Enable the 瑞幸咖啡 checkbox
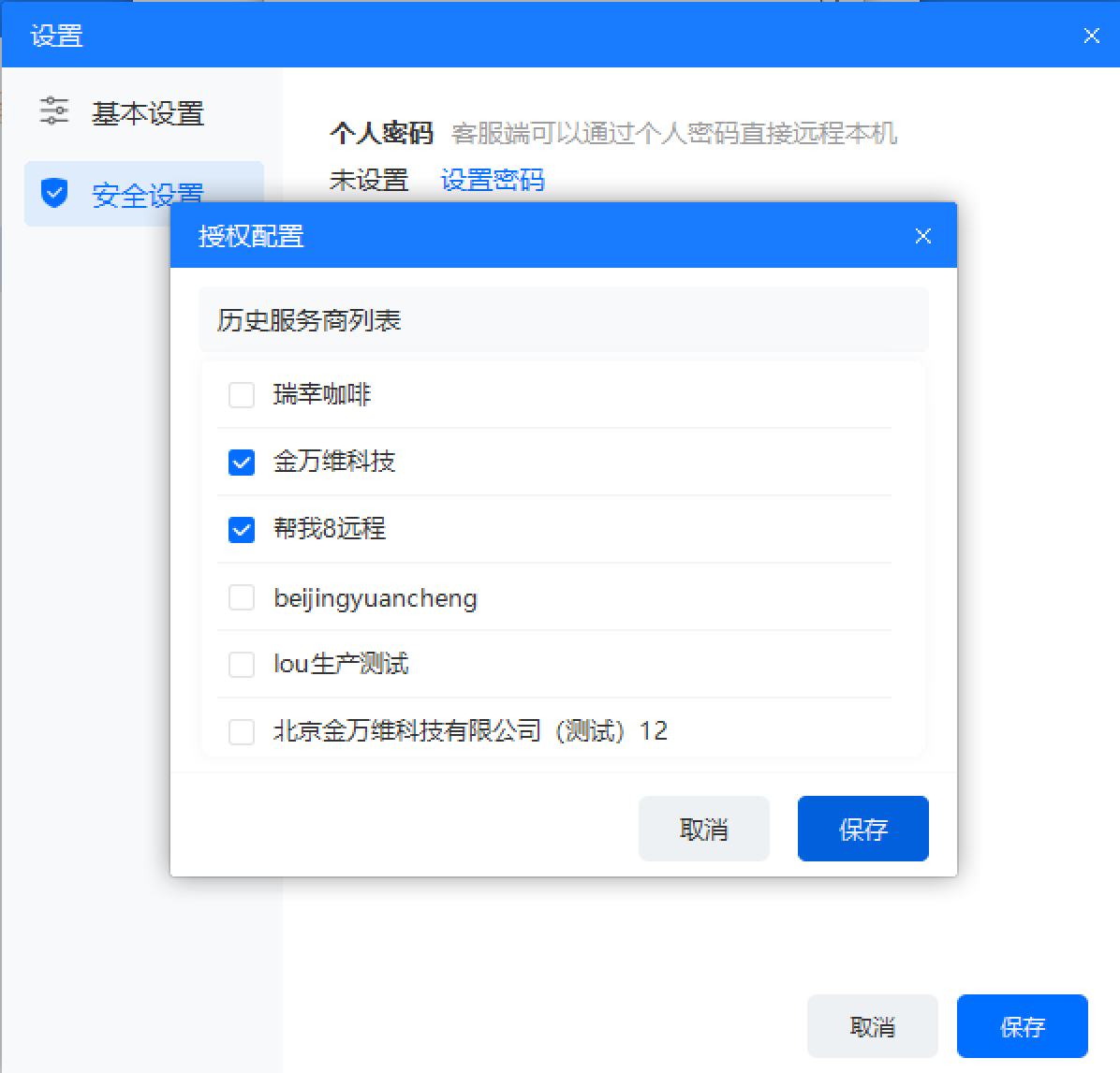This screenshot has height=1073, width=1120. tap(242, 395)
